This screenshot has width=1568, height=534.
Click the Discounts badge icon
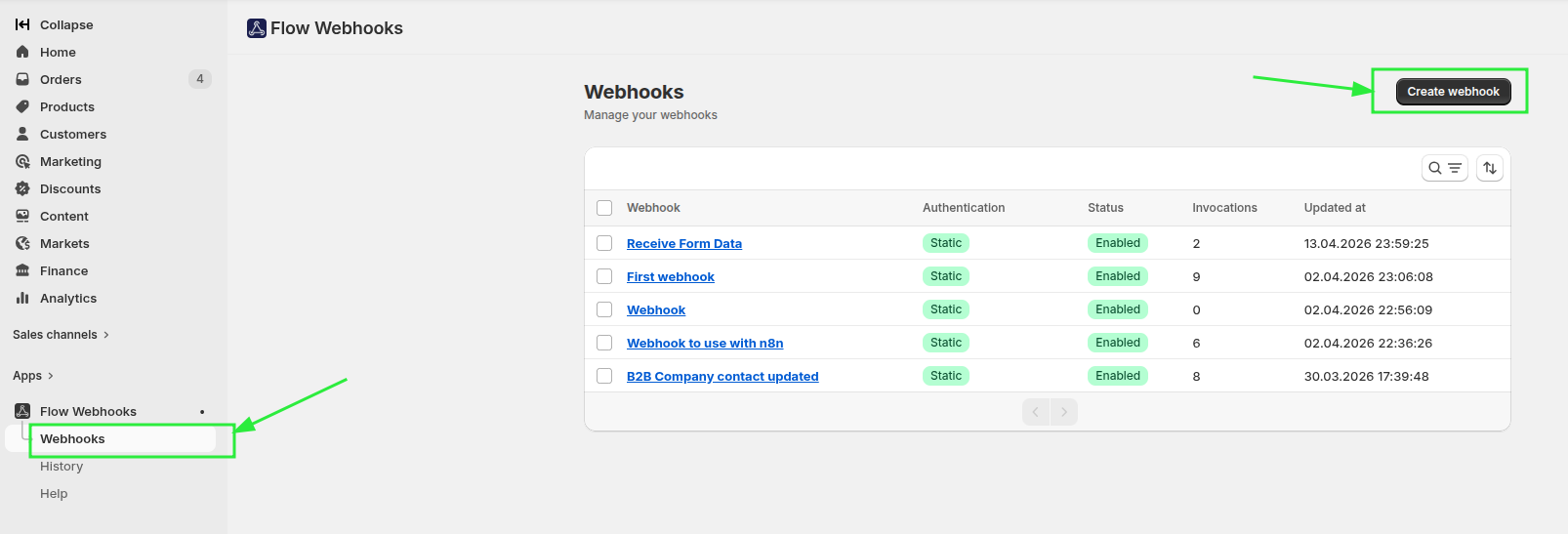tap(22, 188)
